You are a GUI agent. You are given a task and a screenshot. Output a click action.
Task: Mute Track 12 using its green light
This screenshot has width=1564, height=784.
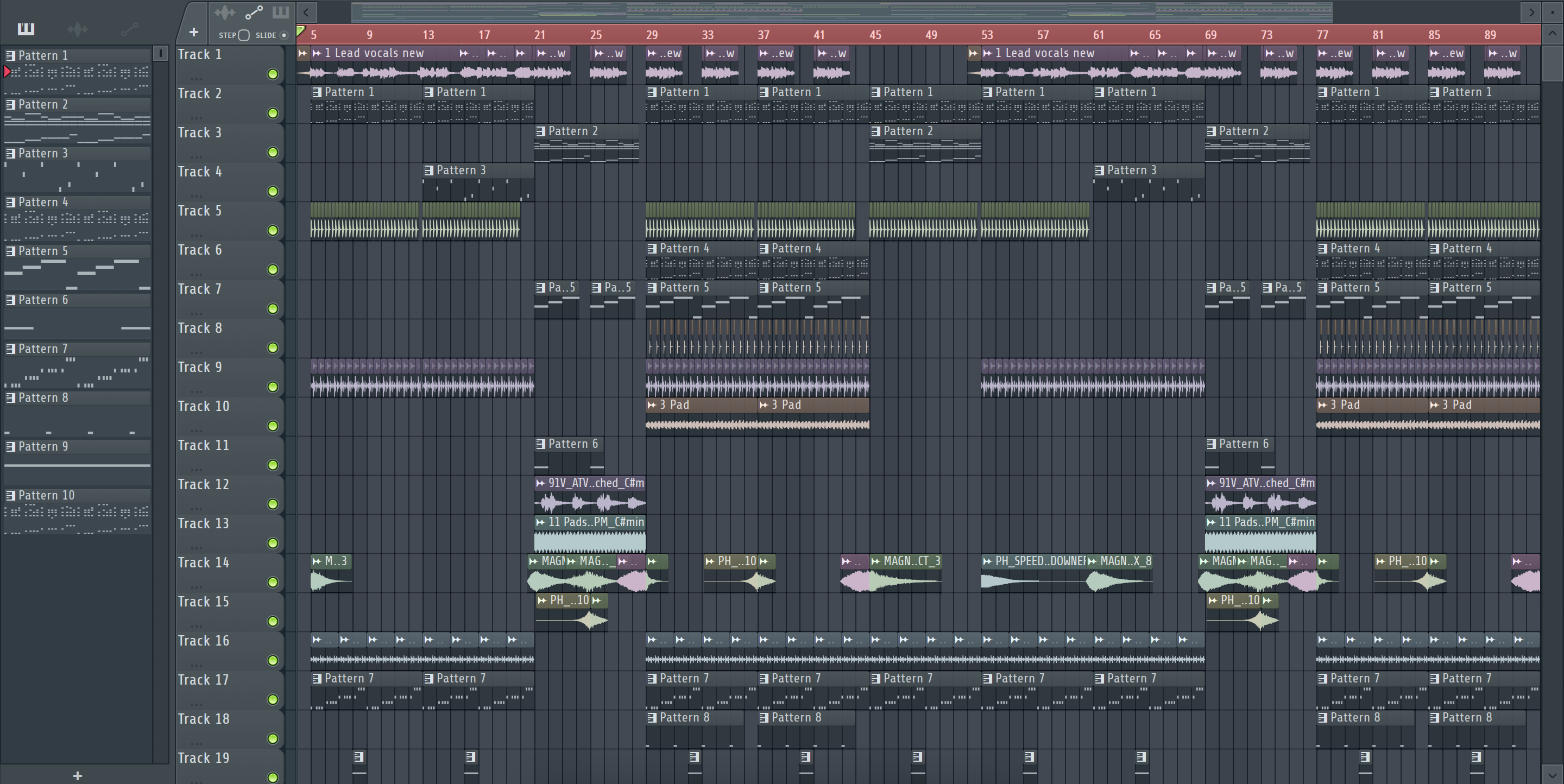click(x=273, y=504)
